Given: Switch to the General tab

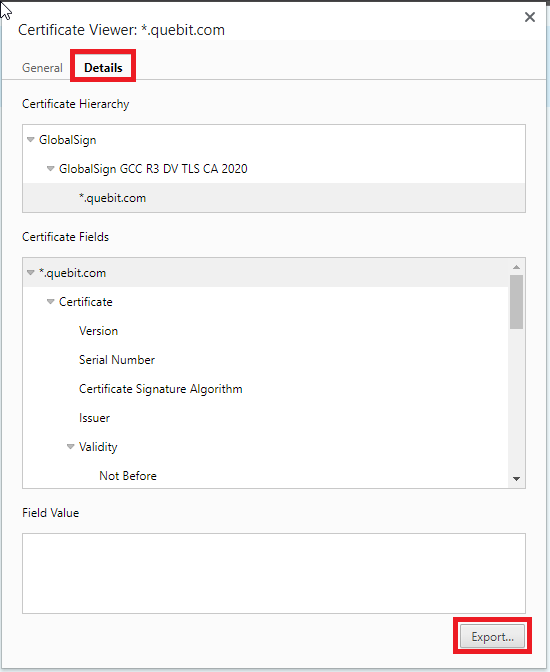Looking at the screenshot, I should [x=42, y=68].
